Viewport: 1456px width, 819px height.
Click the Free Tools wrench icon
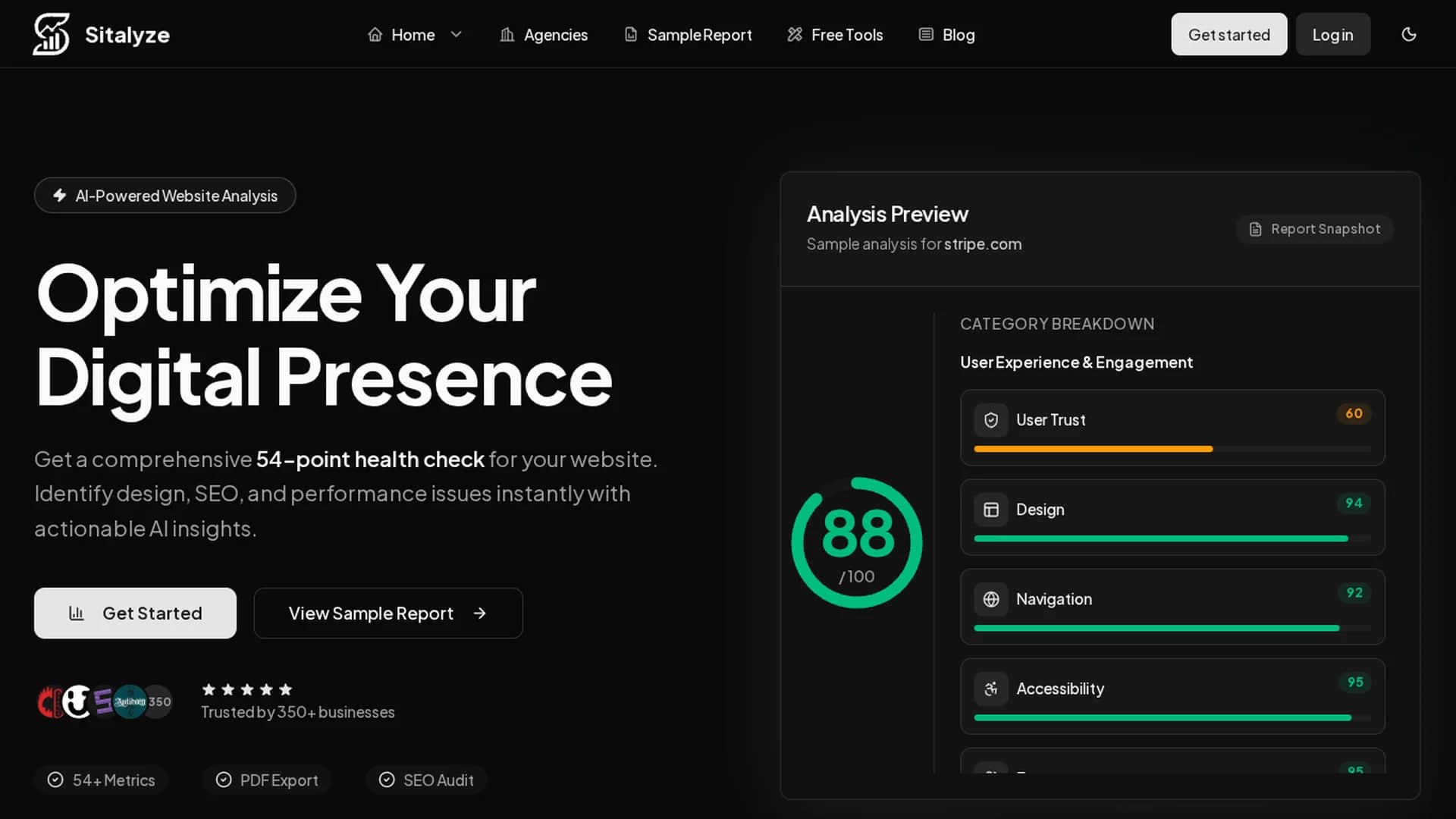(x=795, y=34)
